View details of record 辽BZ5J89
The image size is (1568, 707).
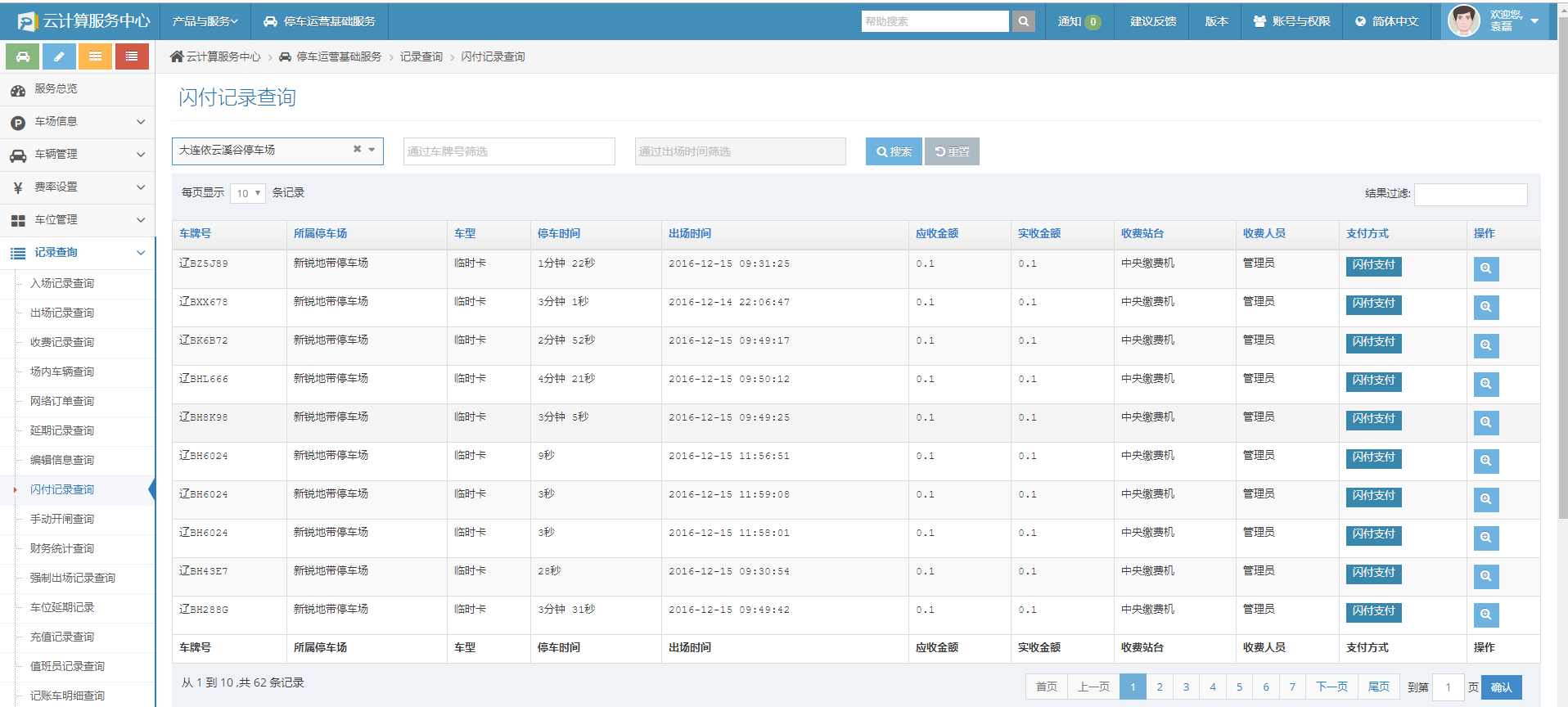(1485, 268)
